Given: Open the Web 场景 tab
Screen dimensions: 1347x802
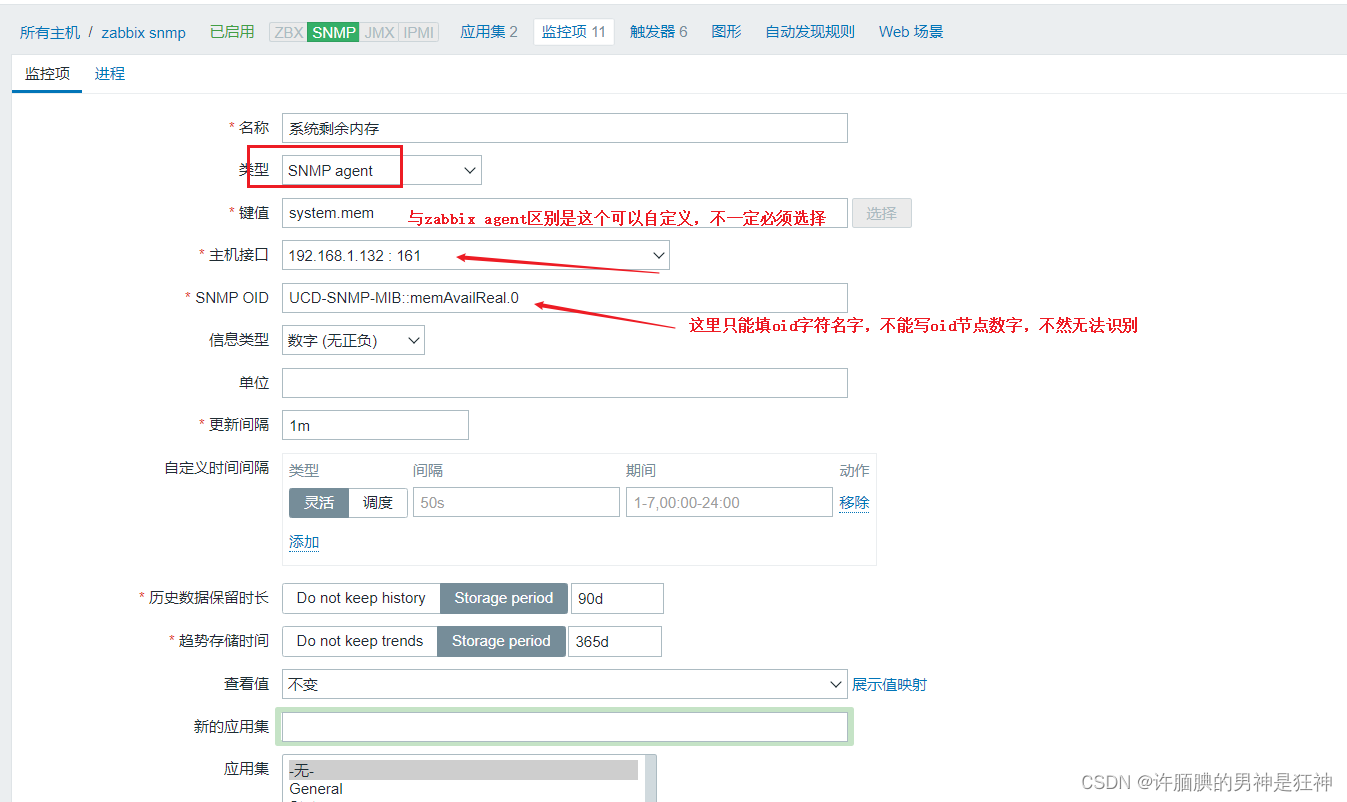Looking at the screenshot, I should pyautogui.click(x=911, y=32).
